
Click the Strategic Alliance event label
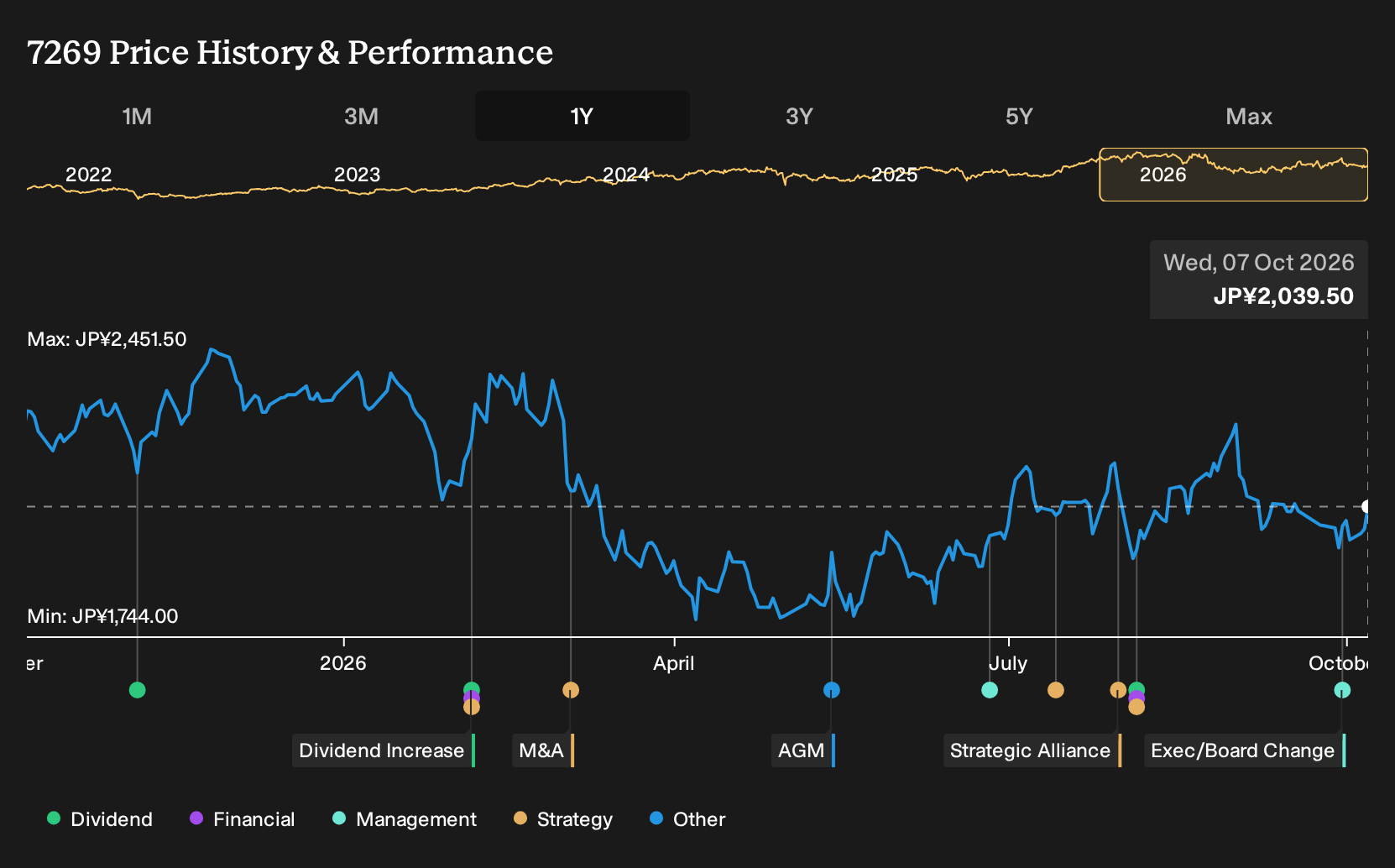[1032, 750]
